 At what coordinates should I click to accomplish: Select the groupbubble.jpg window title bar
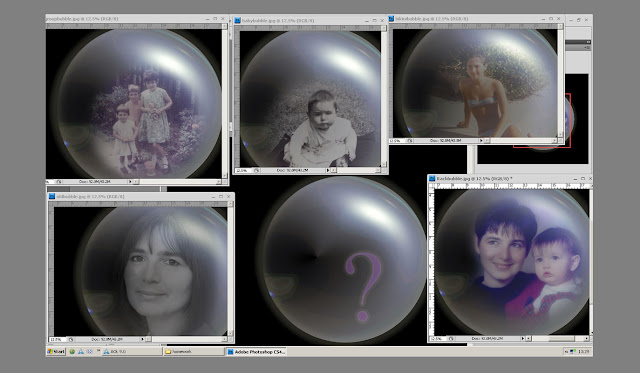[x=137, y=19]
